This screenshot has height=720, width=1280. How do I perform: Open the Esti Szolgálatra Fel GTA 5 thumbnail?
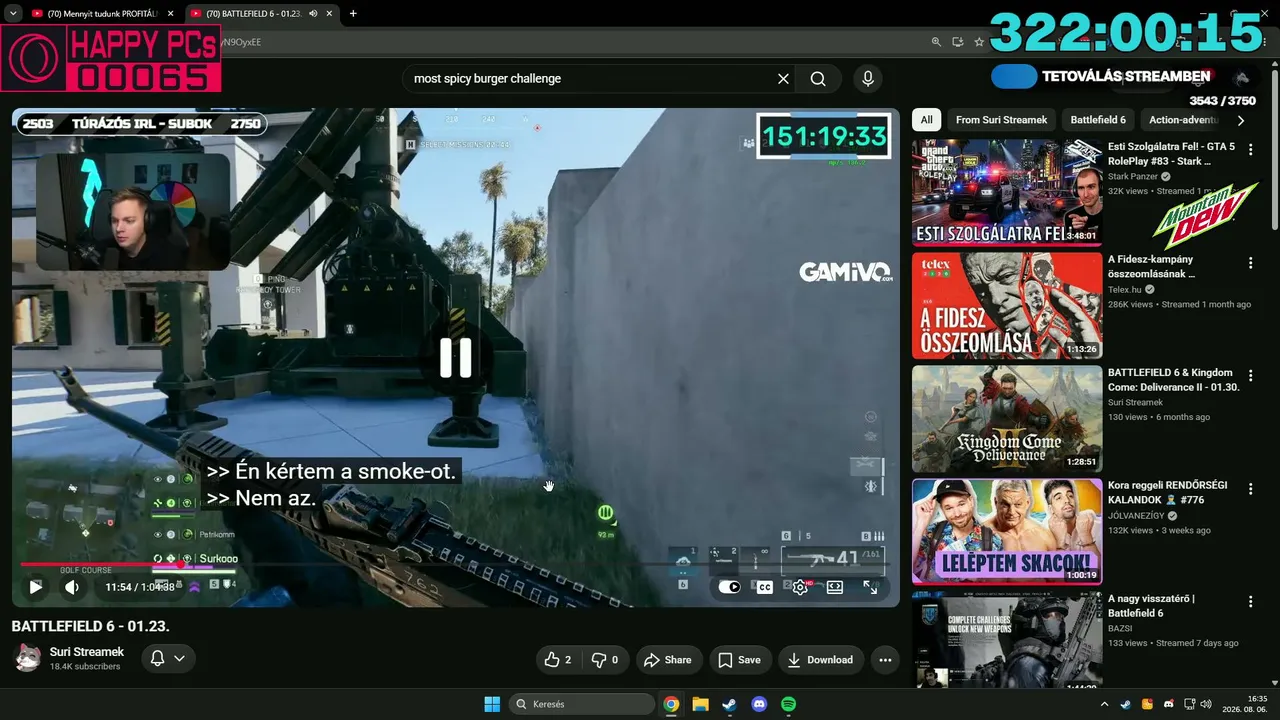[1007, 193]
